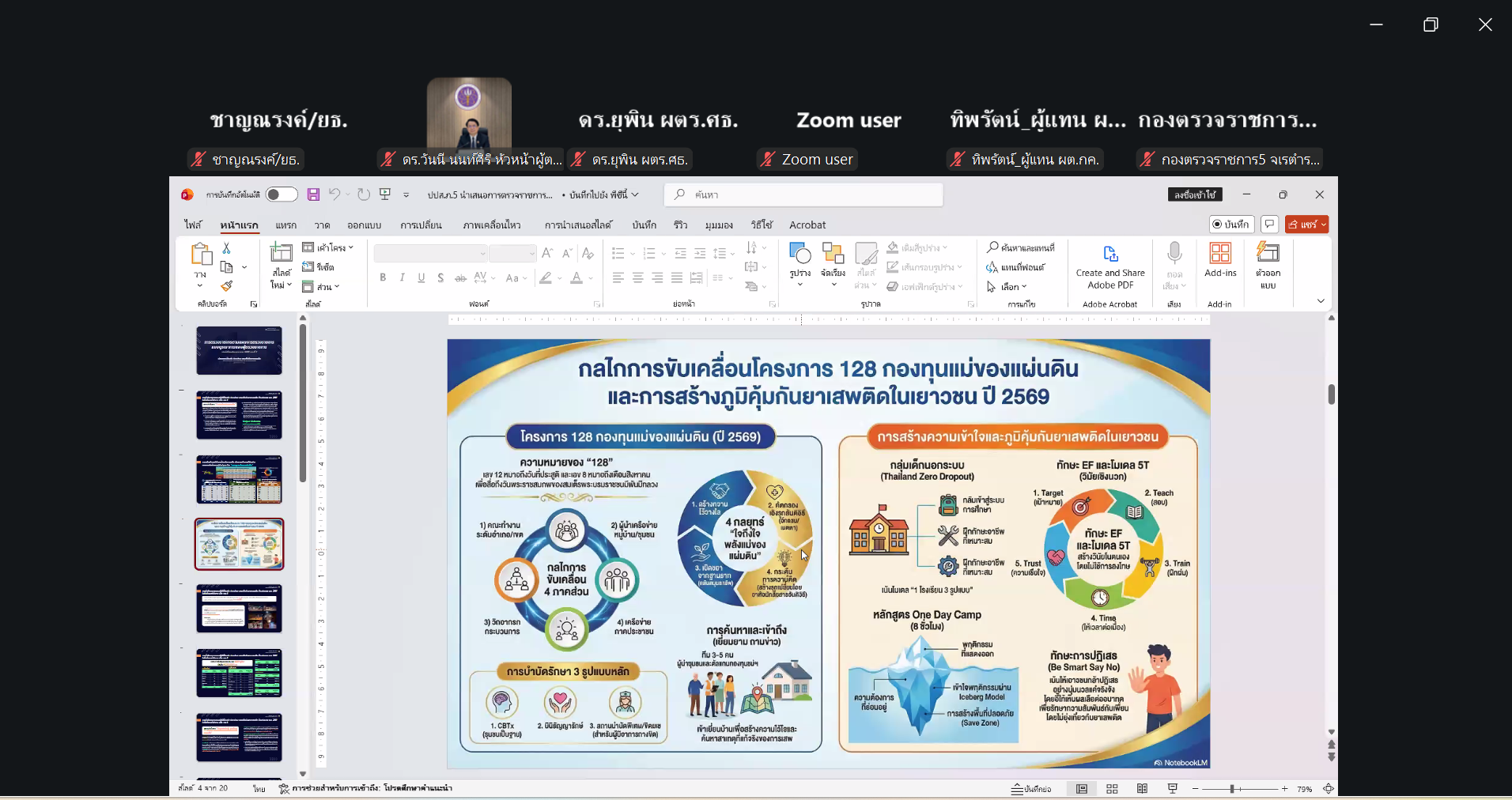Open the รูปร่าง (Shapes) dropdown
This screenshot has height=800, width=1512.
(801, 262)
